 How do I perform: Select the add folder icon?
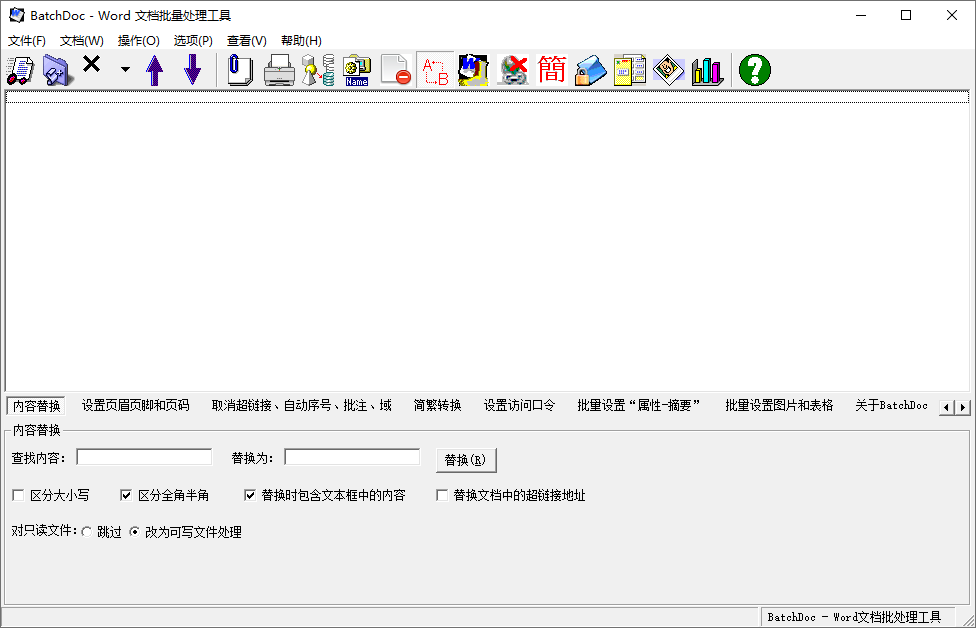point(57,69)
